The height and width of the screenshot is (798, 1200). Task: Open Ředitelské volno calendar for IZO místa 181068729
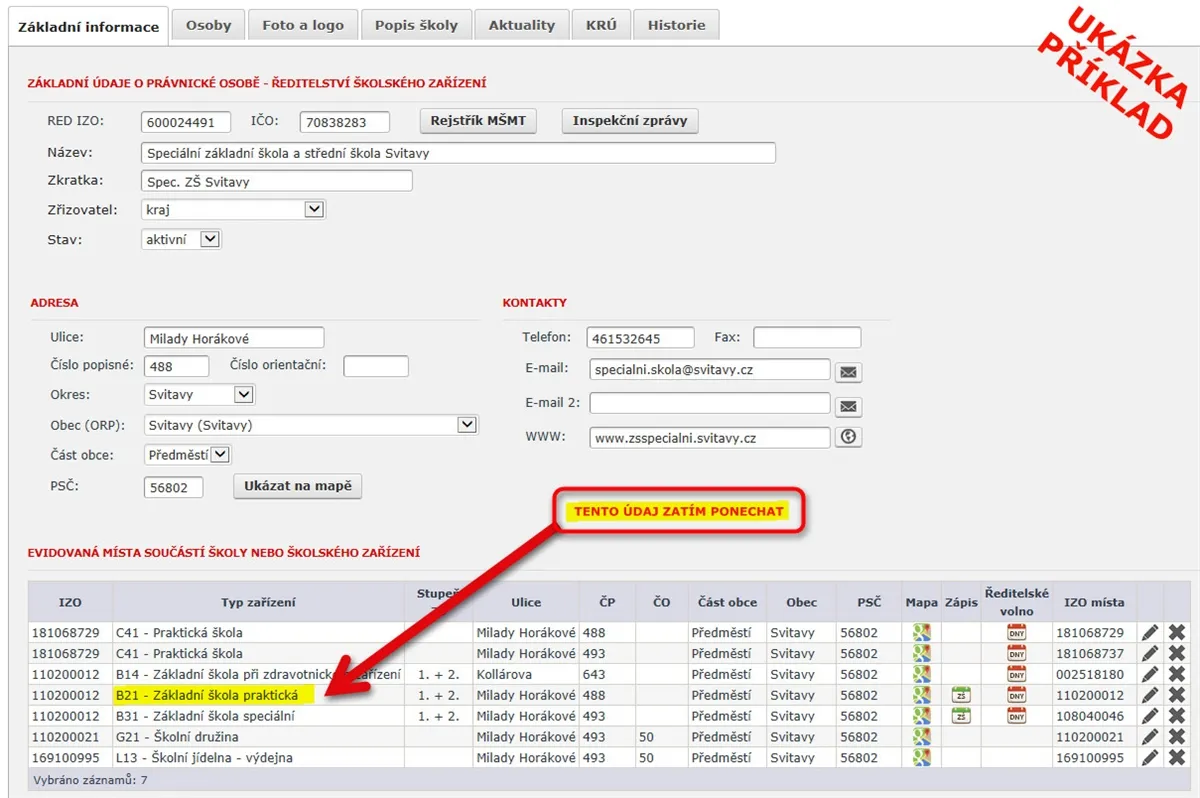(1016, 632)
